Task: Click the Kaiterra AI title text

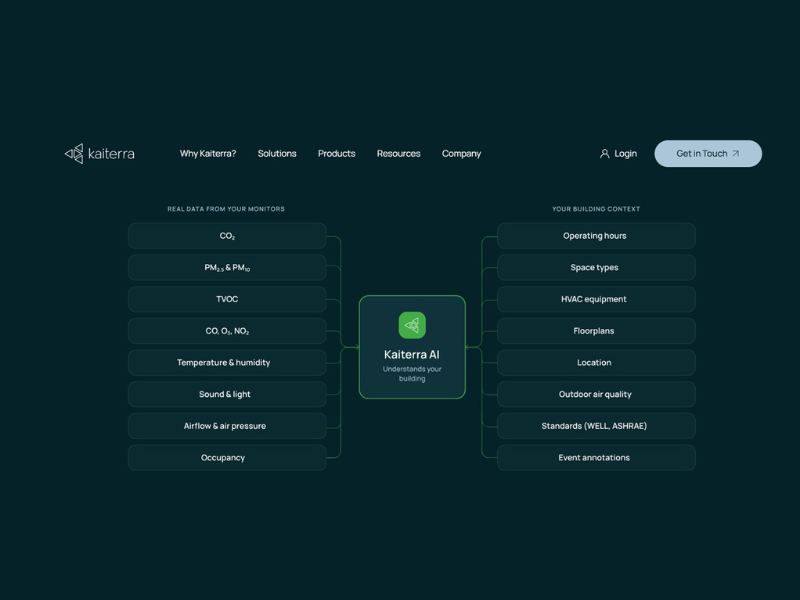Action: pyautogui.click(x=412, y=355)
